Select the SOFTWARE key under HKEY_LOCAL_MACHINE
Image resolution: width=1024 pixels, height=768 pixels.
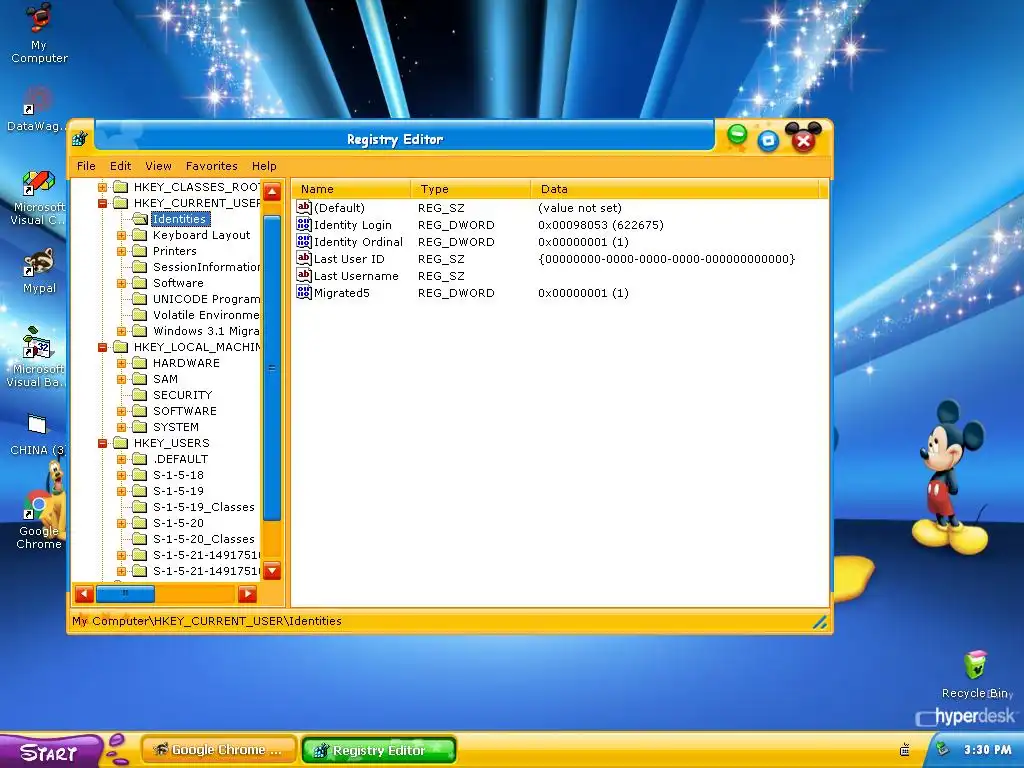click(185, 411)
